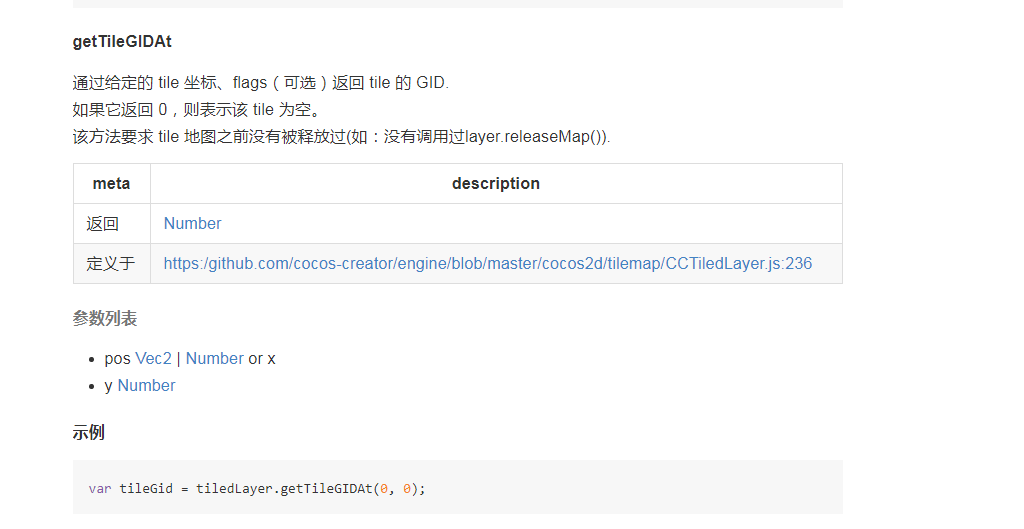The image size is (1024, 529).
Task: Click the meta table header cell
Action: (112, 184)
